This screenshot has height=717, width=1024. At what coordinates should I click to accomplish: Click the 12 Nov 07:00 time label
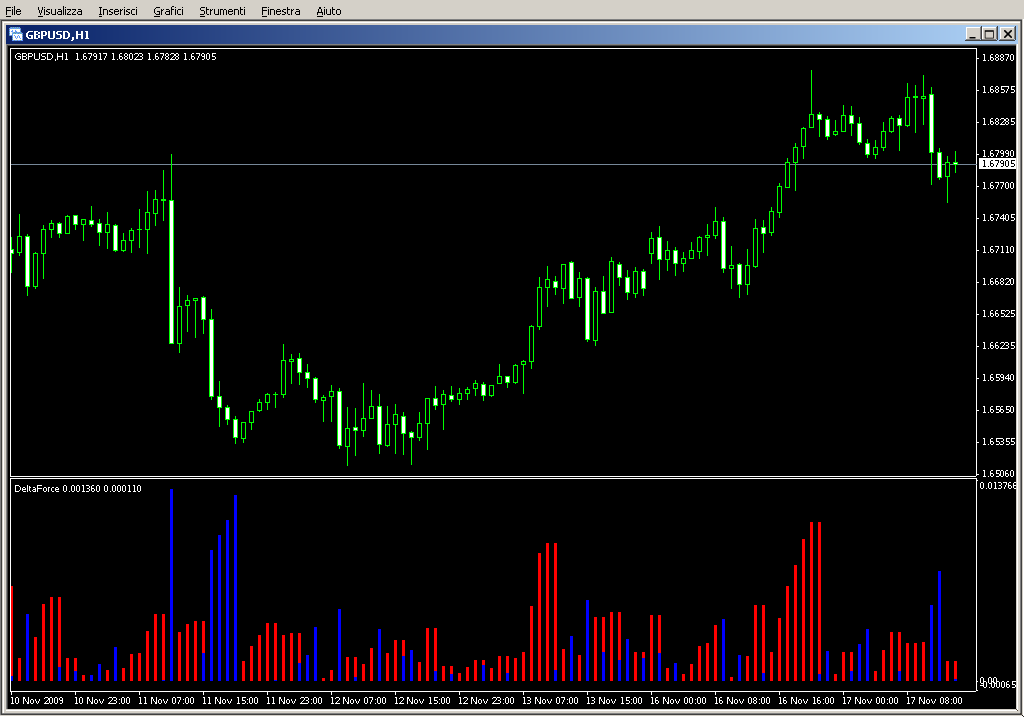tap(358, 701)
